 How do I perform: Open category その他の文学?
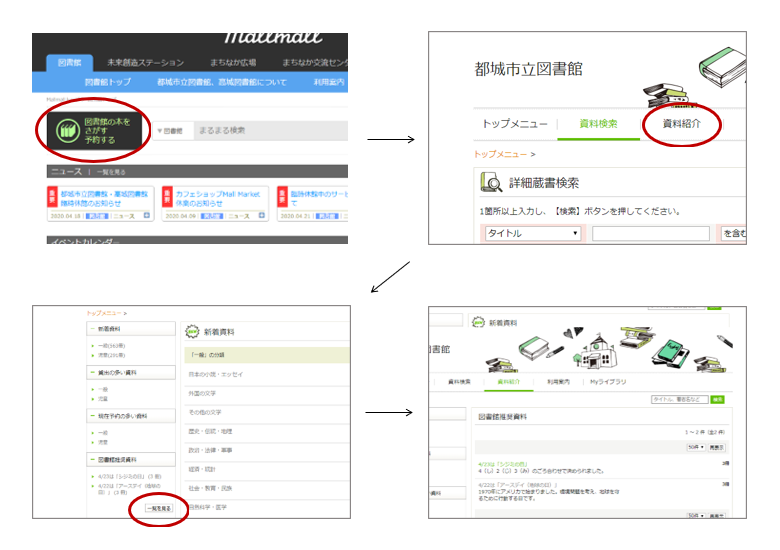click(x=205, y=412)
